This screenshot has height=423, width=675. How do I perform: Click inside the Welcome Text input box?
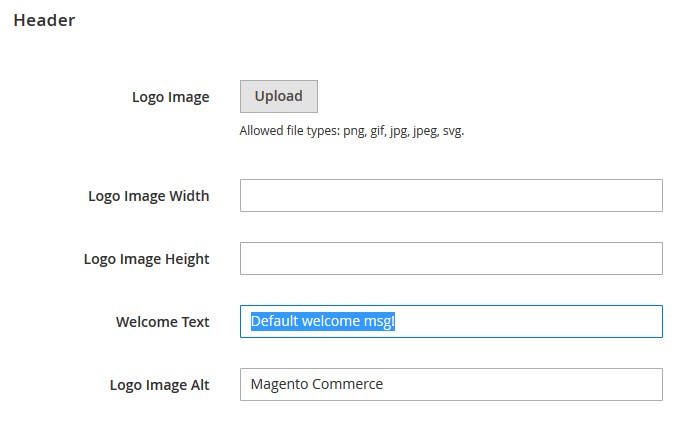(451, 321)
